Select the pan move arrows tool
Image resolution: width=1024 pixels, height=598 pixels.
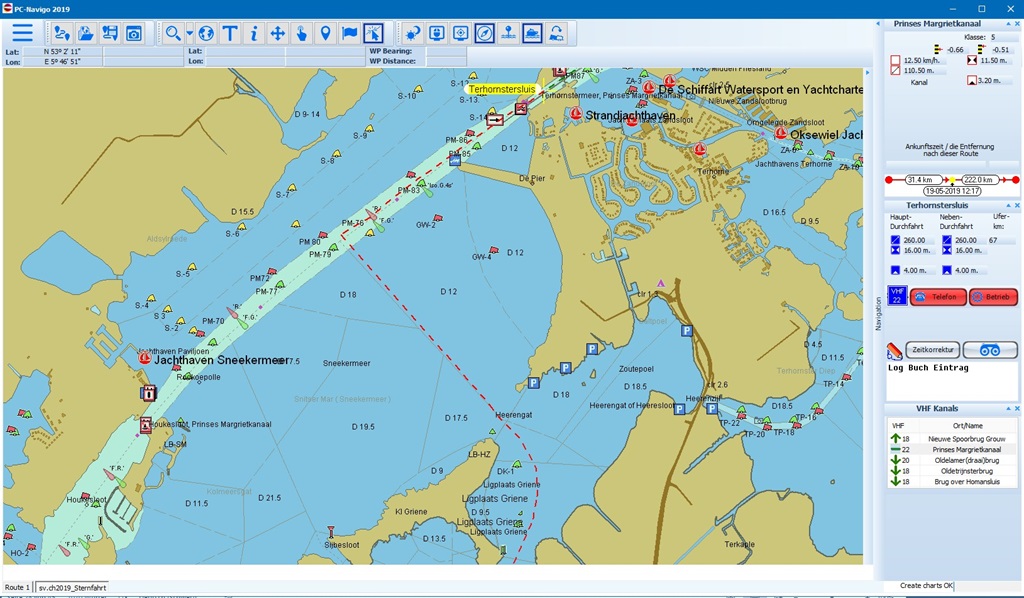pos(278,33)
